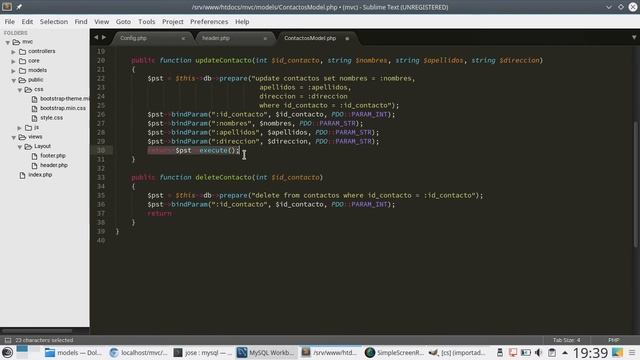Expand the core folder

click(x=13, y=61)
